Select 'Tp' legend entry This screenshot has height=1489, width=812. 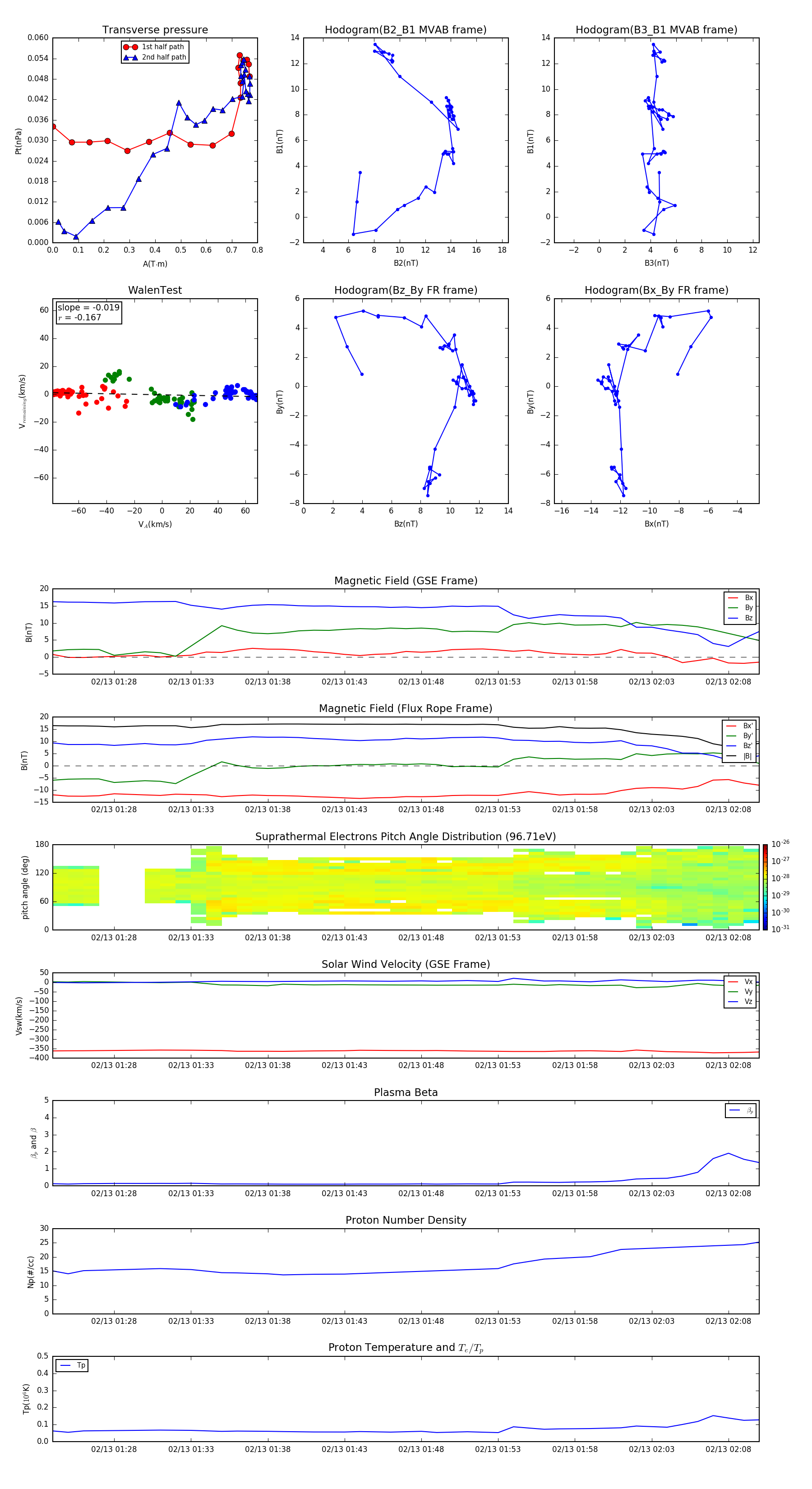[x=73, y=1365]
